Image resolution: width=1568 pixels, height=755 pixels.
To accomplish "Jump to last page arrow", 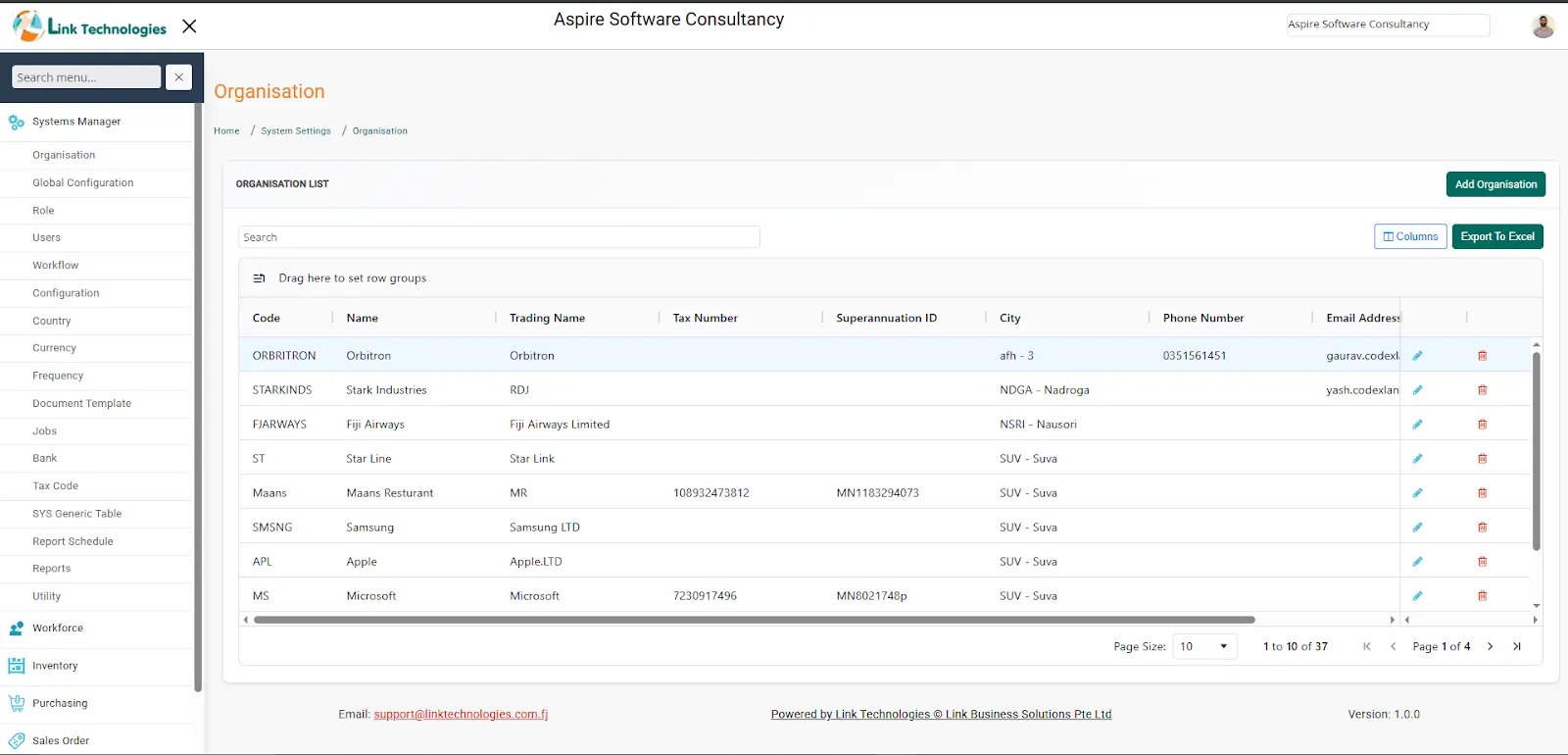I will 1517,646.
